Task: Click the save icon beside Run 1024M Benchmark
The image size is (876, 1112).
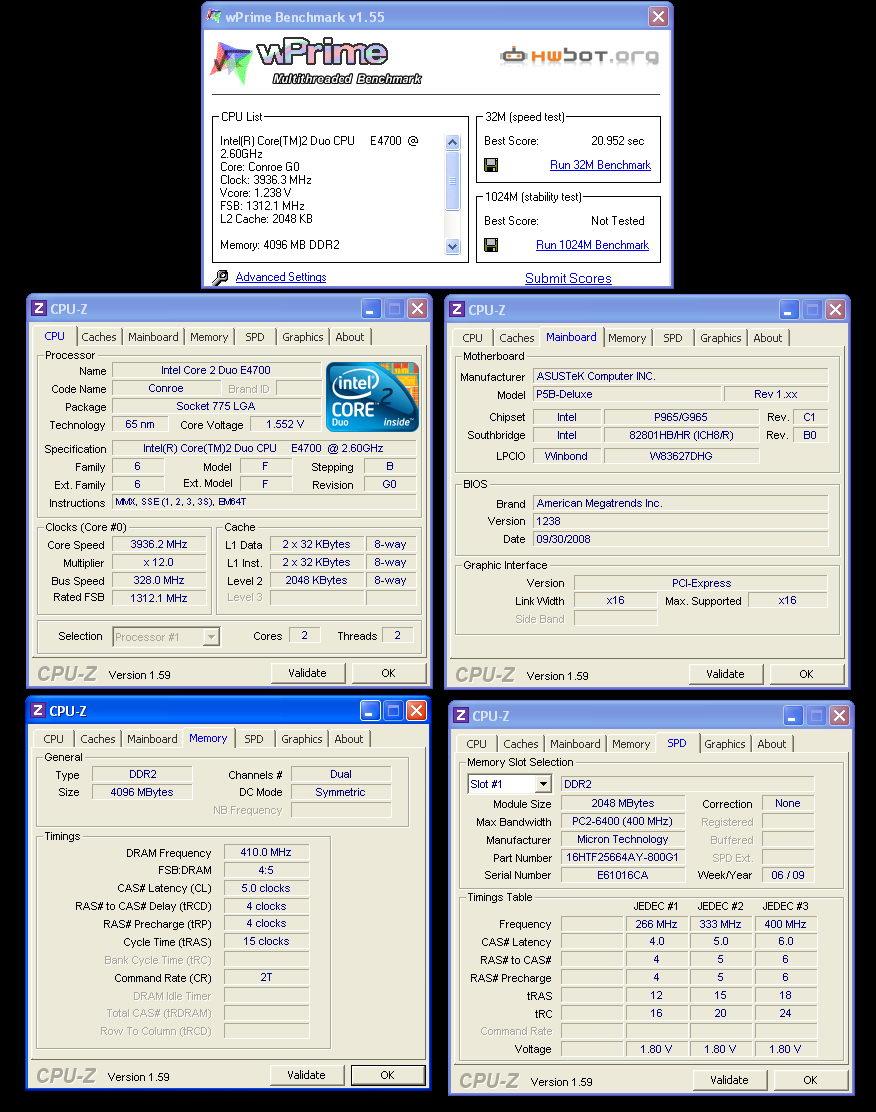Action: (x=490, y=245)
